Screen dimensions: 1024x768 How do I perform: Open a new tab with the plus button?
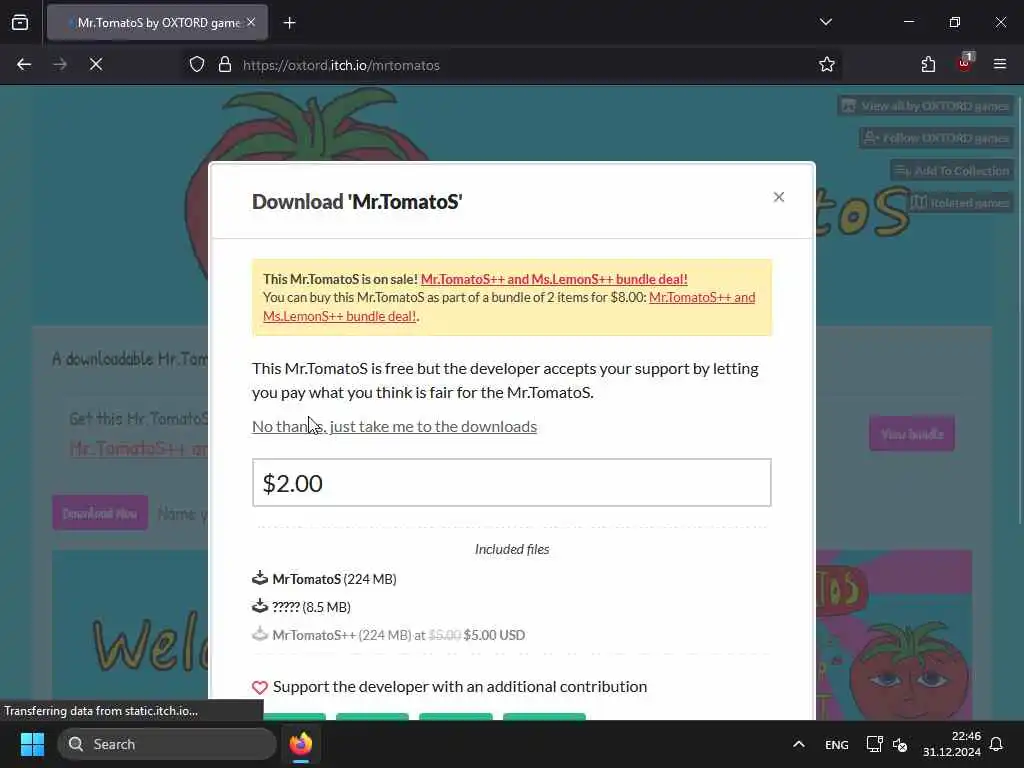coord(289,23)
